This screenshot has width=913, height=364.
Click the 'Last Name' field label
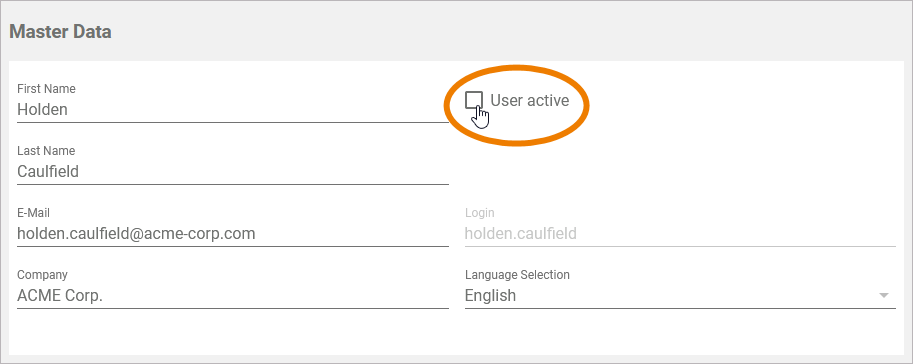click(x=46, y=151)
